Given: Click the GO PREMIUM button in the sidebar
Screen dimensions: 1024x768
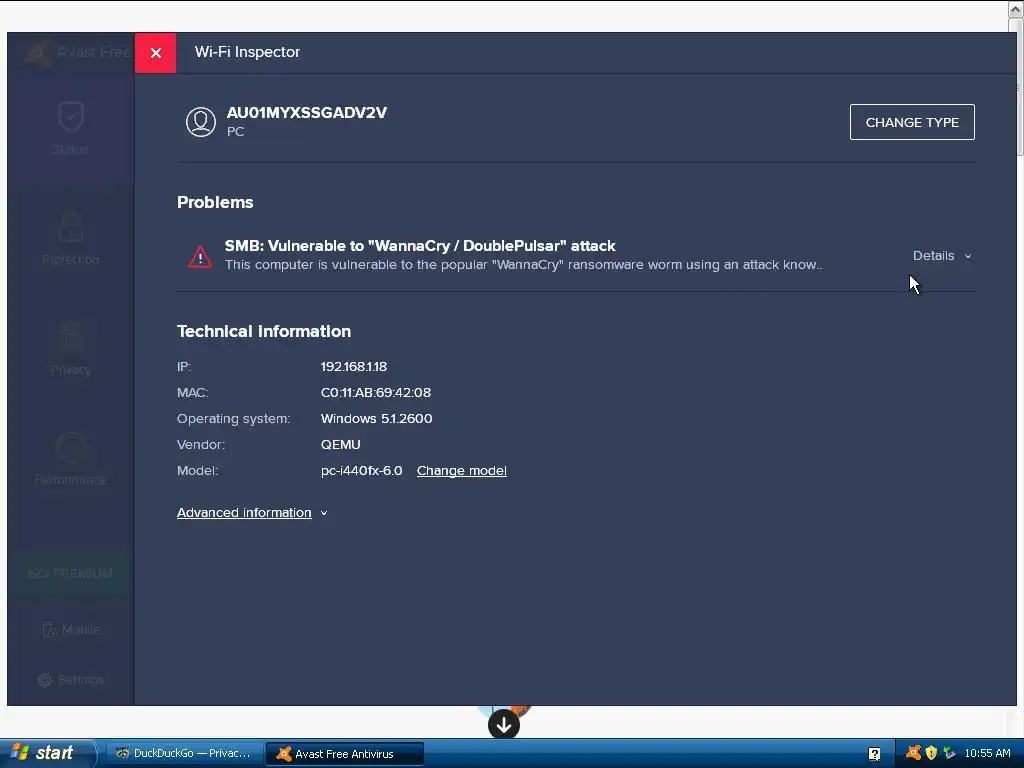Looking at the screenshot, I should [71, 573].
